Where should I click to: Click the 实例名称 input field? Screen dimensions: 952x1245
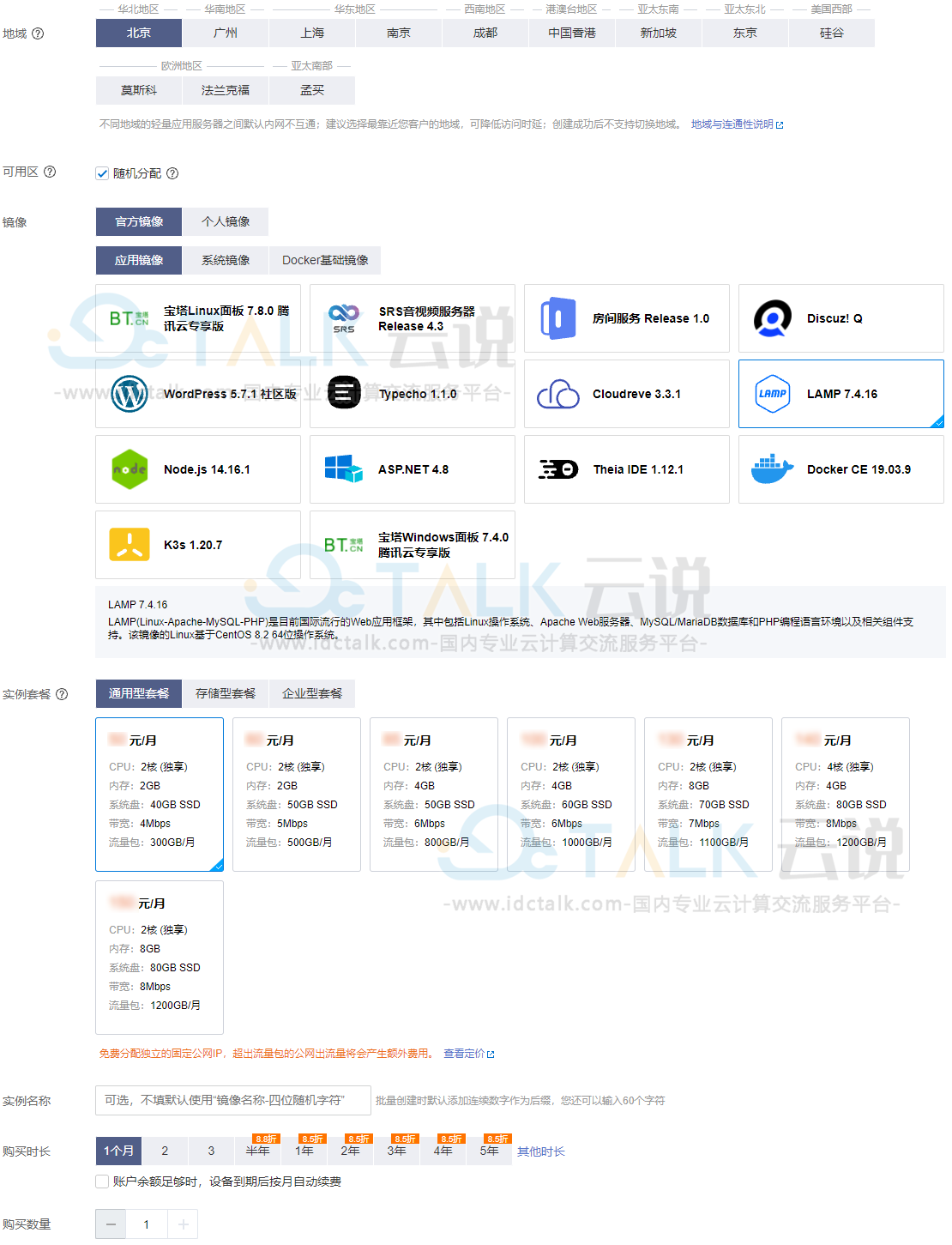click(233, 1100)
